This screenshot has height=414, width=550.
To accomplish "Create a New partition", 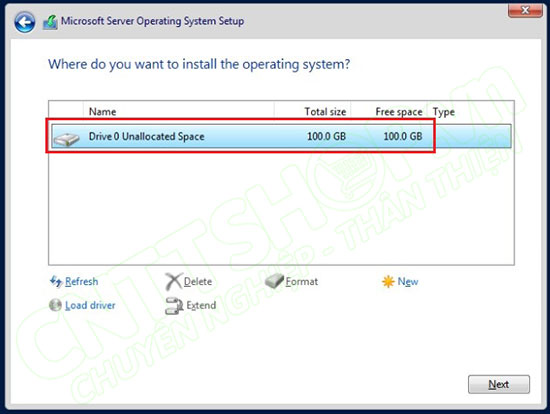I will coord(408,281).
